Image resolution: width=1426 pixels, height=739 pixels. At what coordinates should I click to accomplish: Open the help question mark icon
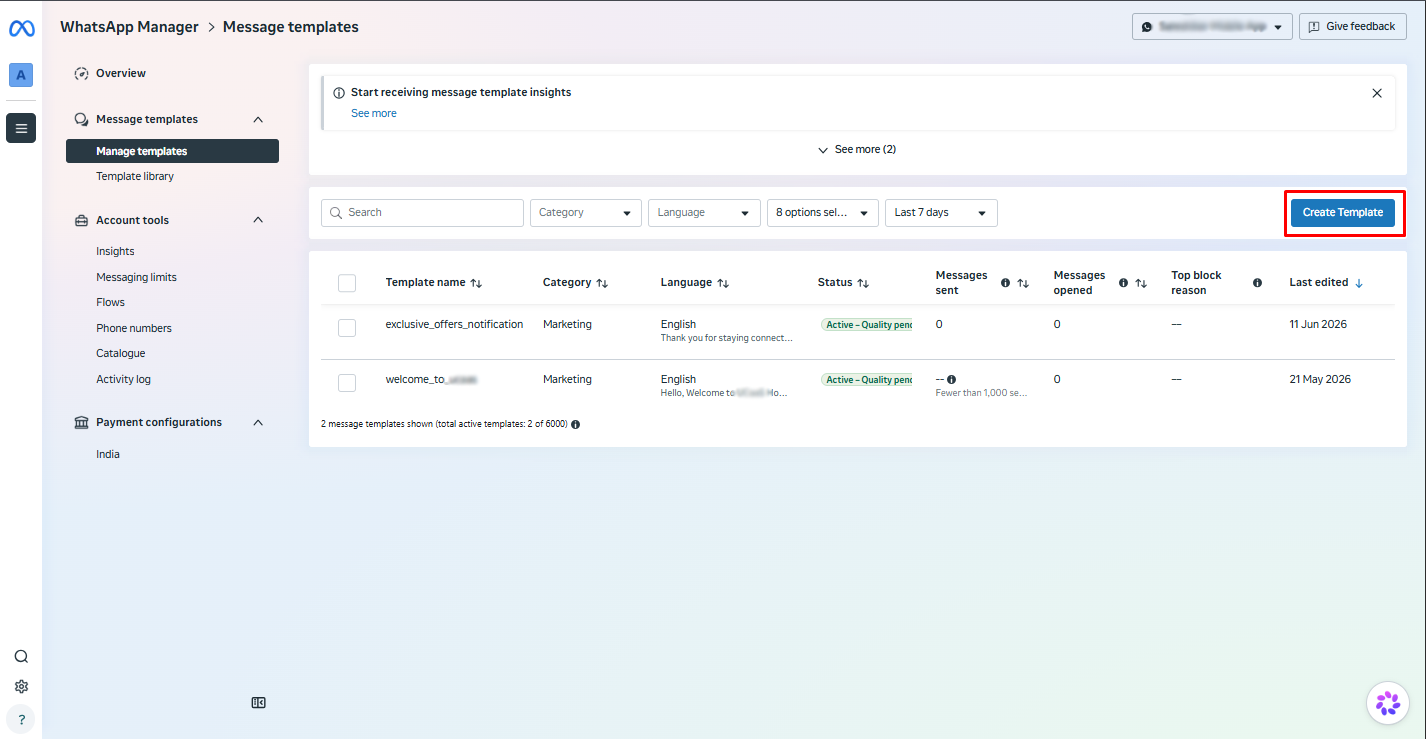[x=21, y=719]
